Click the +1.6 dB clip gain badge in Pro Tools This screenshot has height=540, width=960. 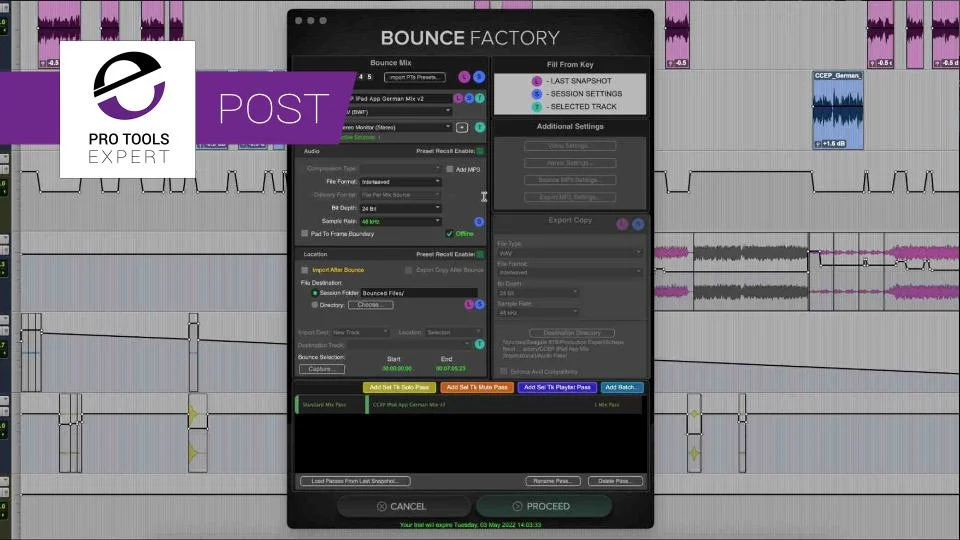click(831, 144)
